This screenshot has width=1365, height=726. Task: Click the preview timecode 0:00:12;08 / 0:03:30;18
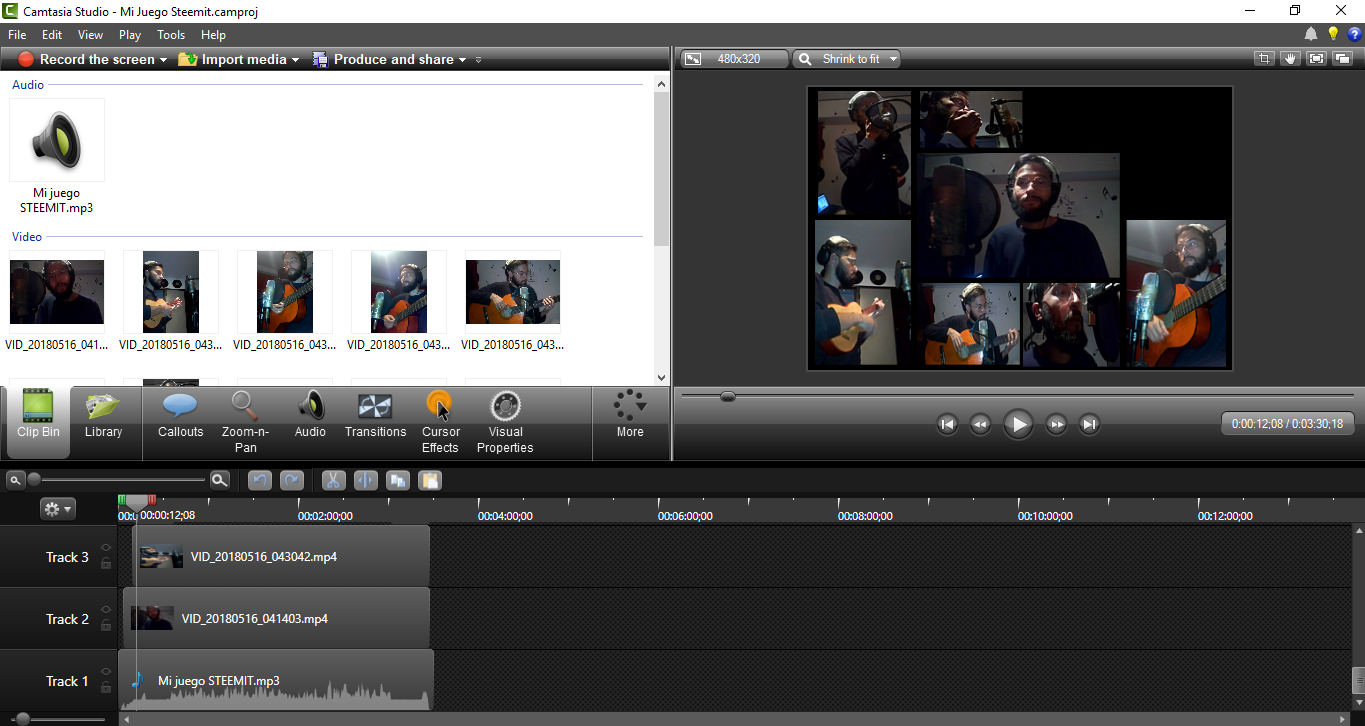point(1287,424)
